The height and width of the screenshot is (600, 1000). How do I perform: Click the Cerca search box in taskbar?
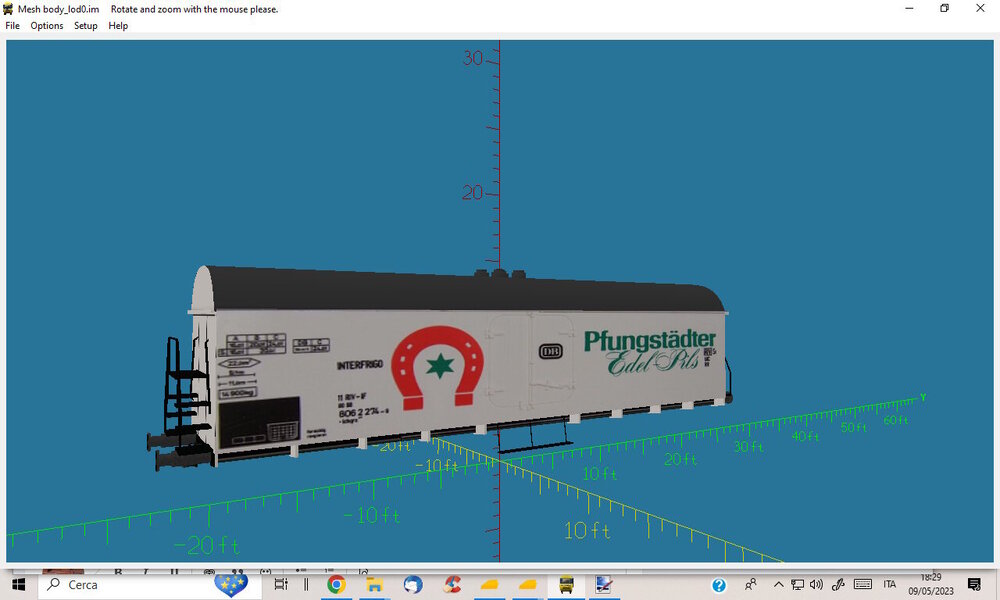(x=150, y=585)
